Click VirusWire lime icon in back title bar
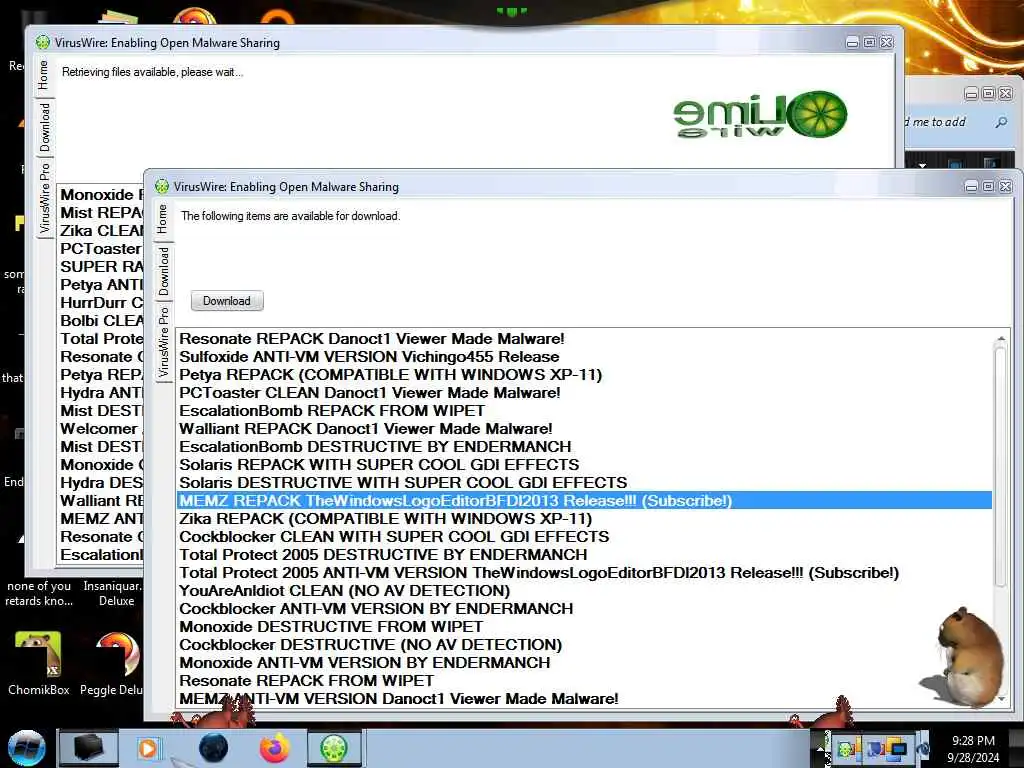Viewport: 1024px width, 768px height. (x=42, y=42)
